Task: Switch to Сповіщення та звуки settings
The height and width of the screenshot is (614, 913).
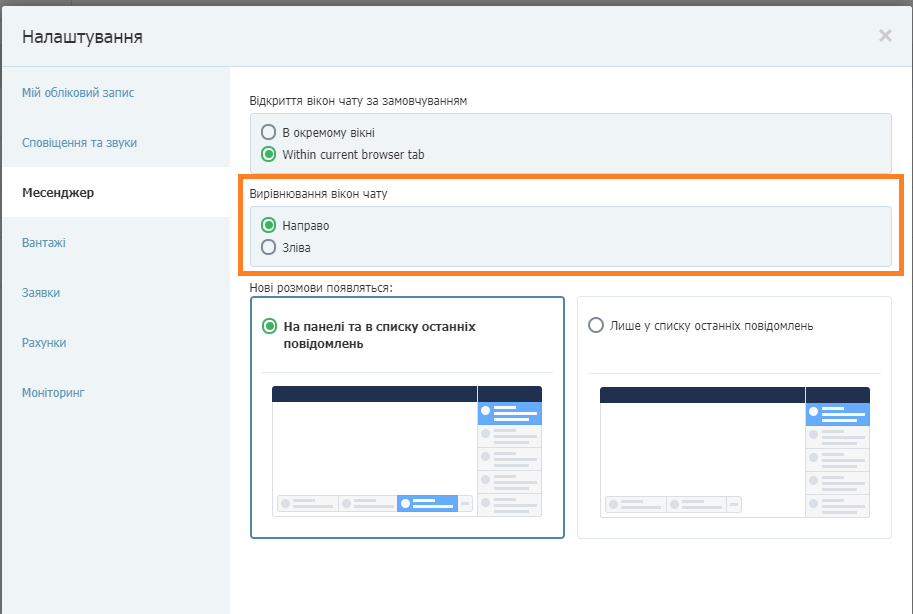Action: click(x=79, y=143)
